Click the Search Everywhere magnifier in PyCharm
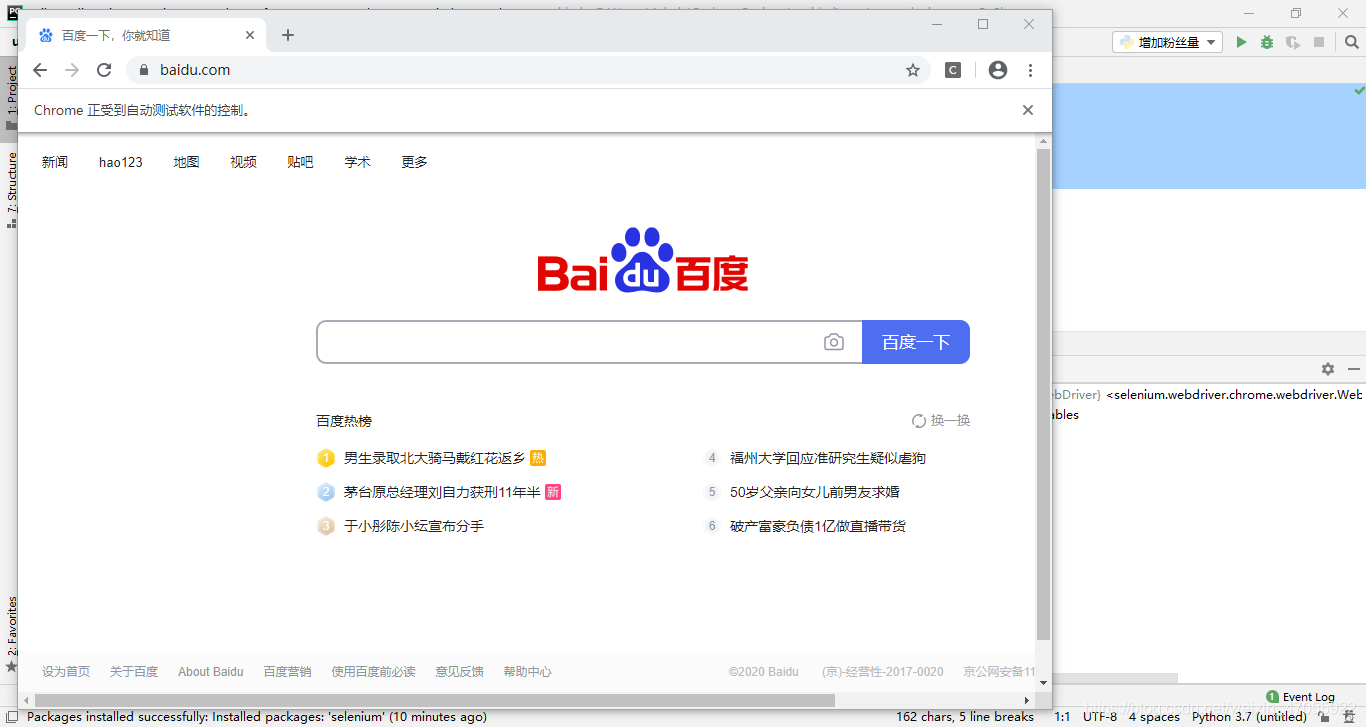The height and width of the screenshot is (727, 1366). 1352,42
